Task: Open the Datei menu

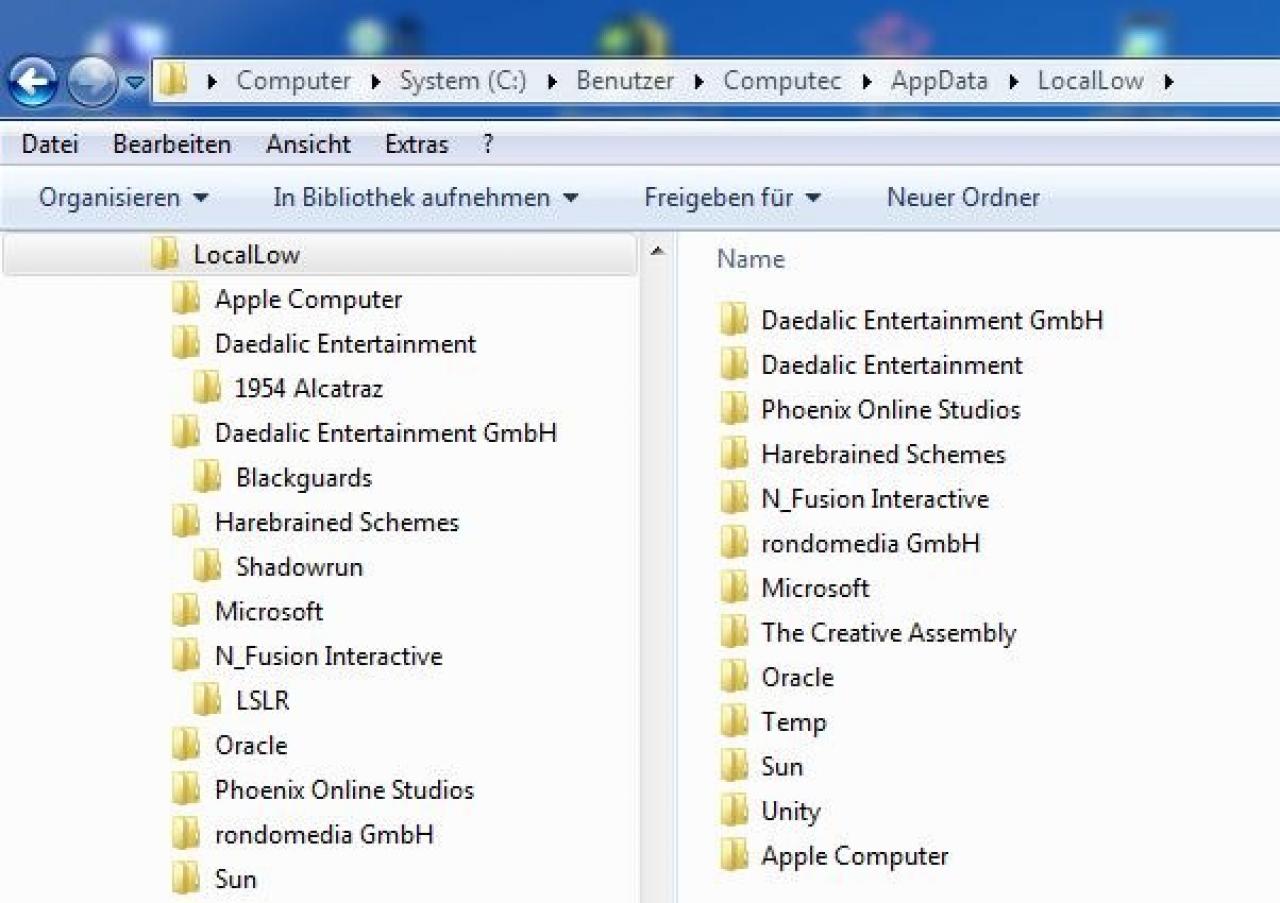Action: pyautogui.click(x=50, y=144)
